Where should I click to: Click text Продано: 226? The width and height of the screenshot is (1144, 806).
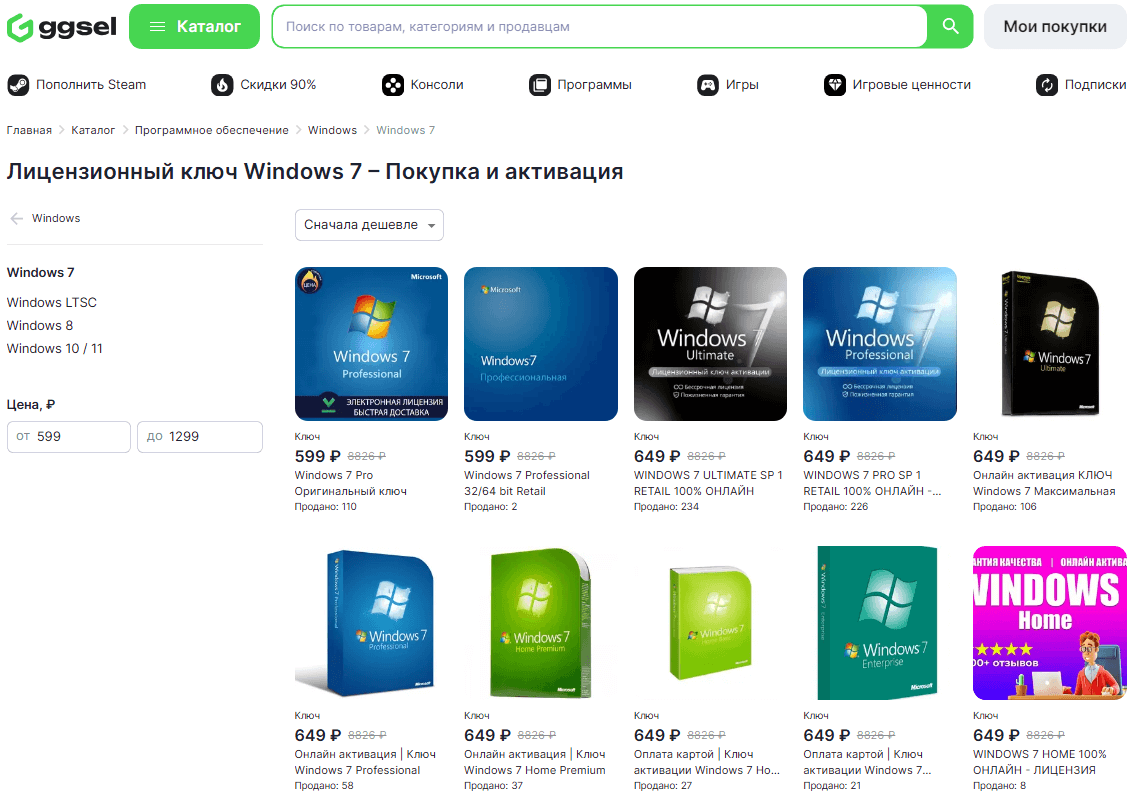click(835, 506)
